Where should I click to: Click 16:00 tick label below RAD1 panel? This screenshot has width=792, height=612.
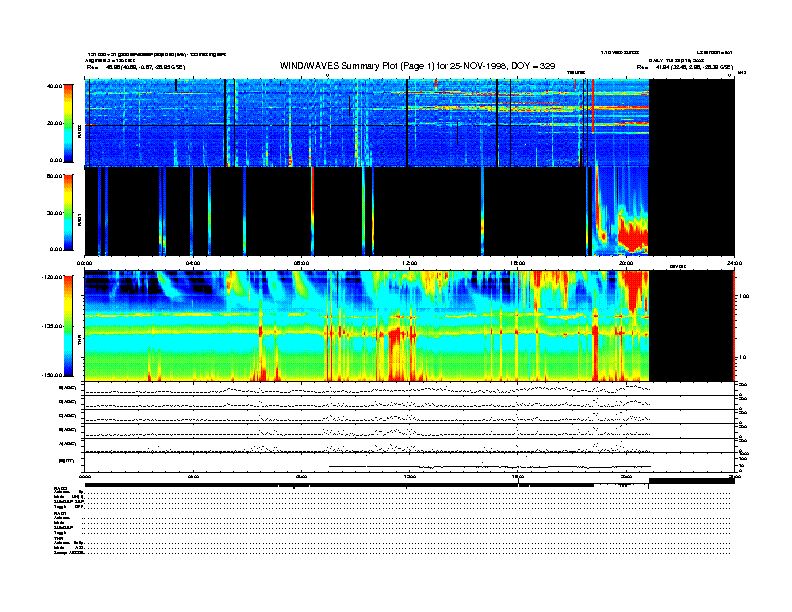coord(518,263)
